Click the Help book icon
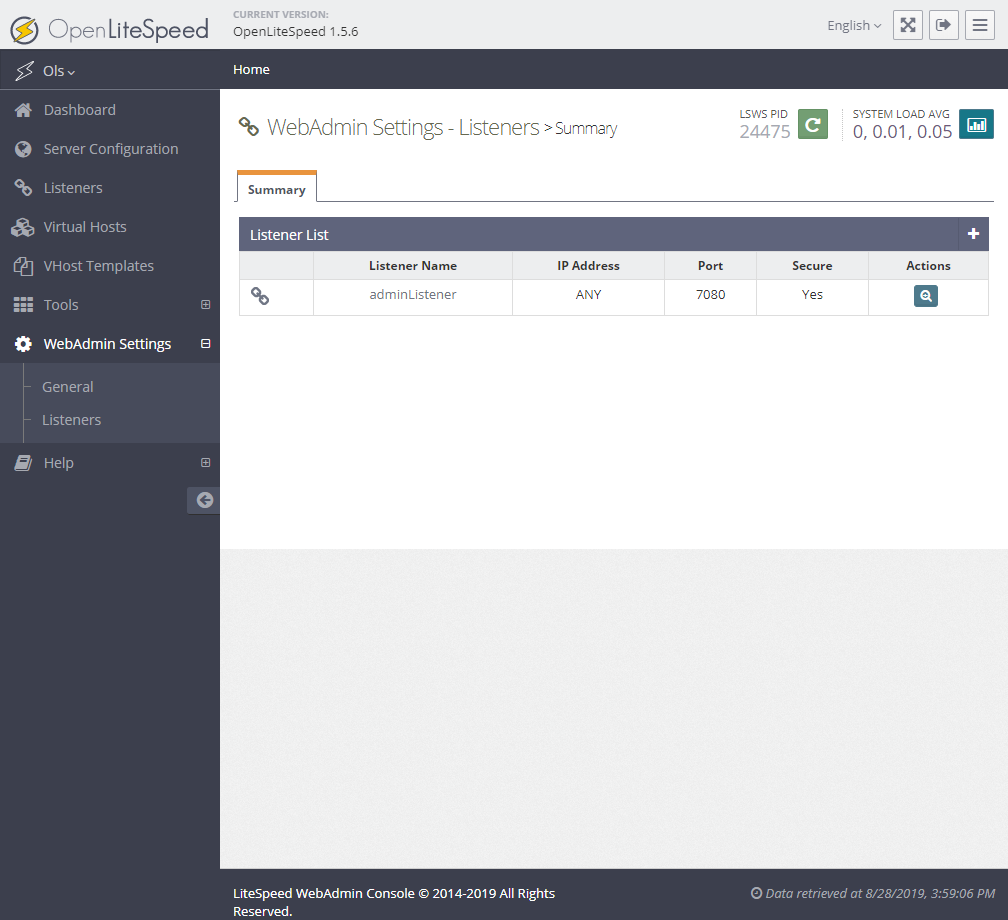Viewport: 1008px width, 920px height. pyautogui.click(x=23, y=463)
